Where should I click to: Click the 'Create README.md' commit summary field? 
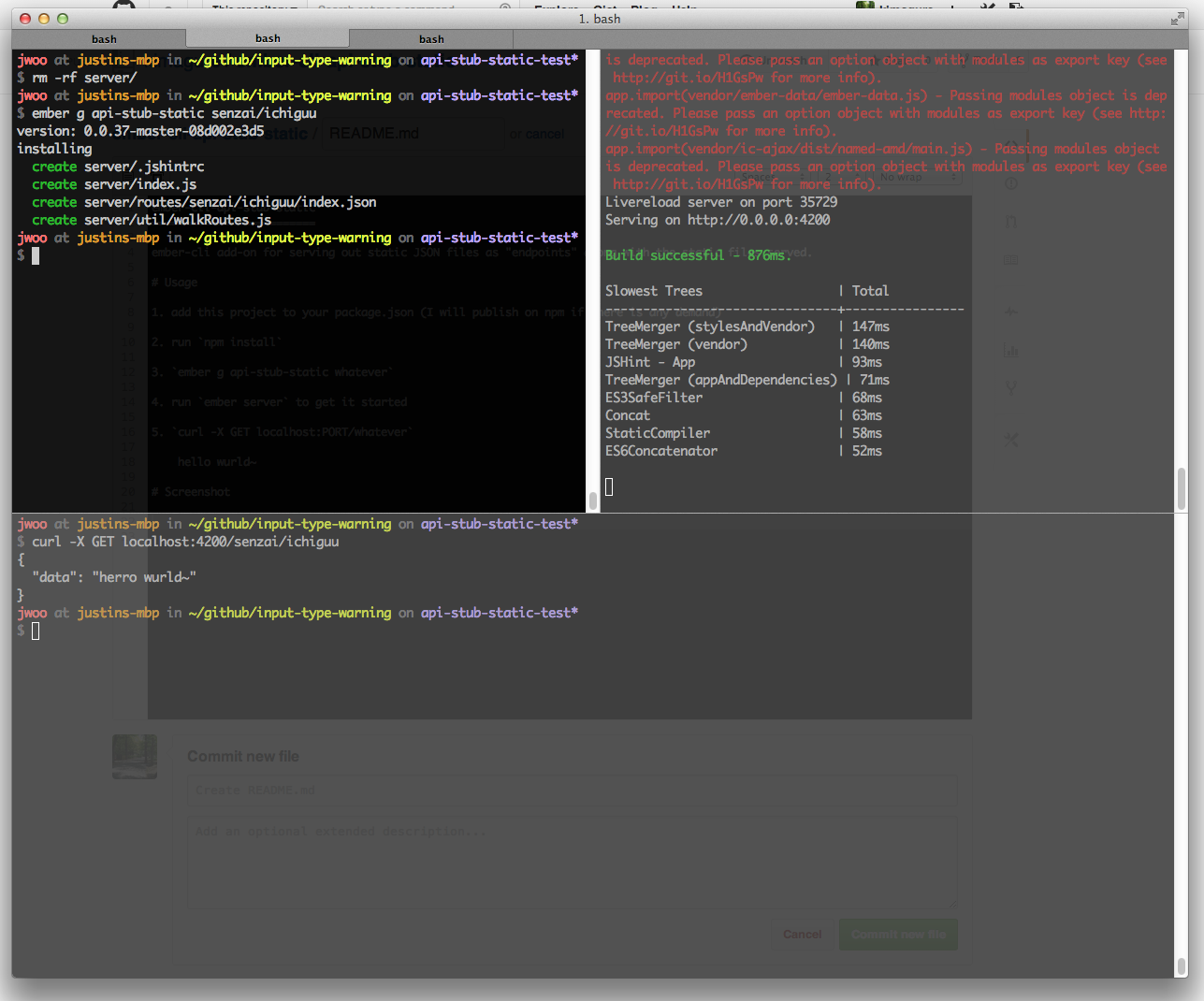click(572, 791)
